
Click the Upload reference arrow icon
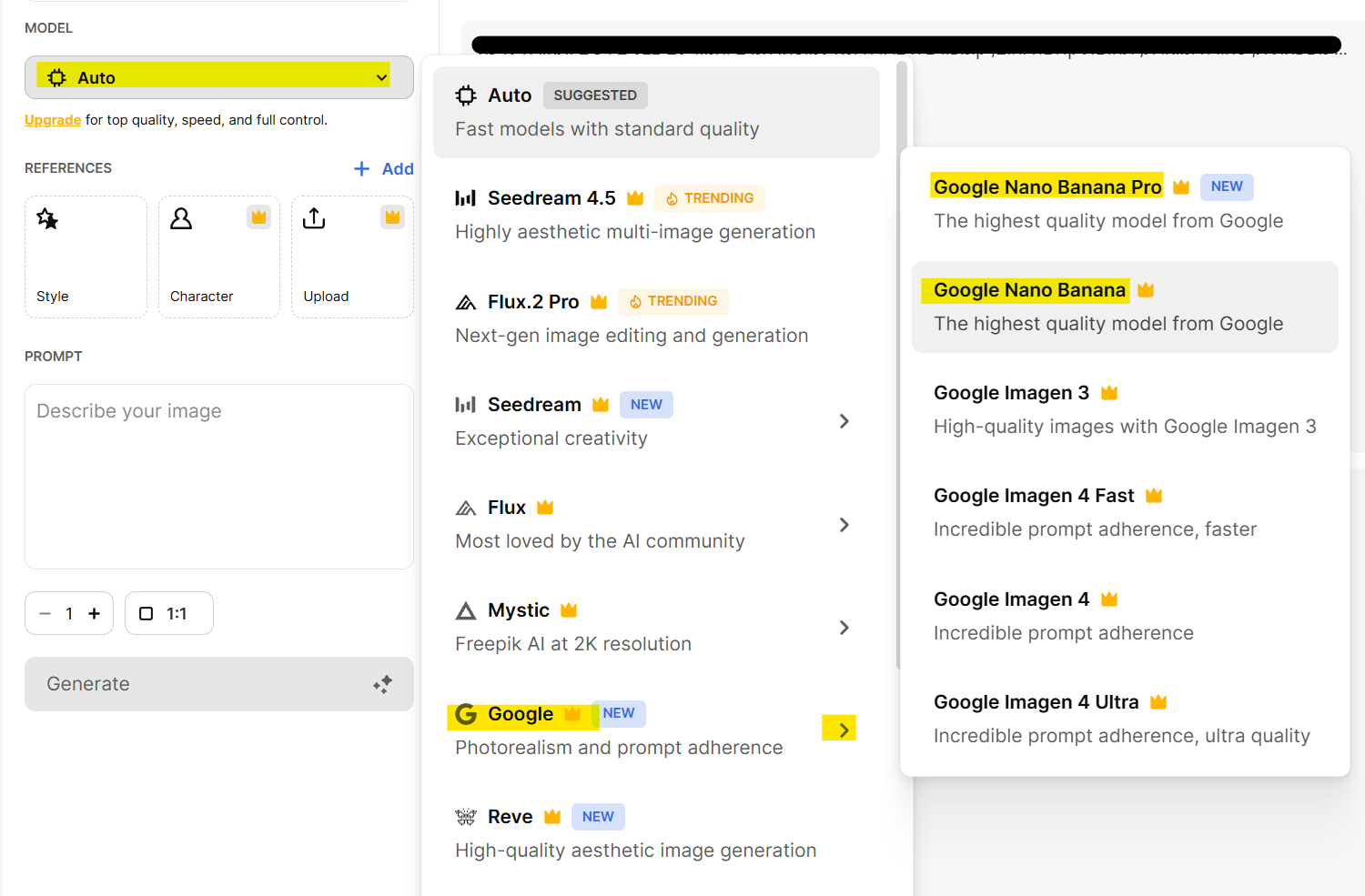[x=314, y=219]
